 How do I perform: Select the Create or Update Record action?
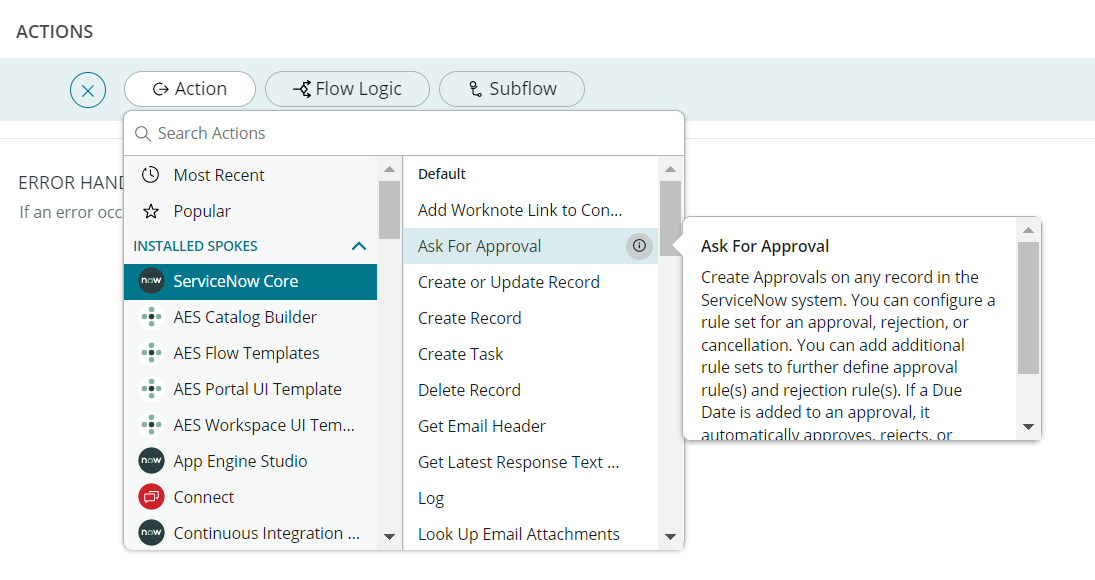[x=507, y=282]
